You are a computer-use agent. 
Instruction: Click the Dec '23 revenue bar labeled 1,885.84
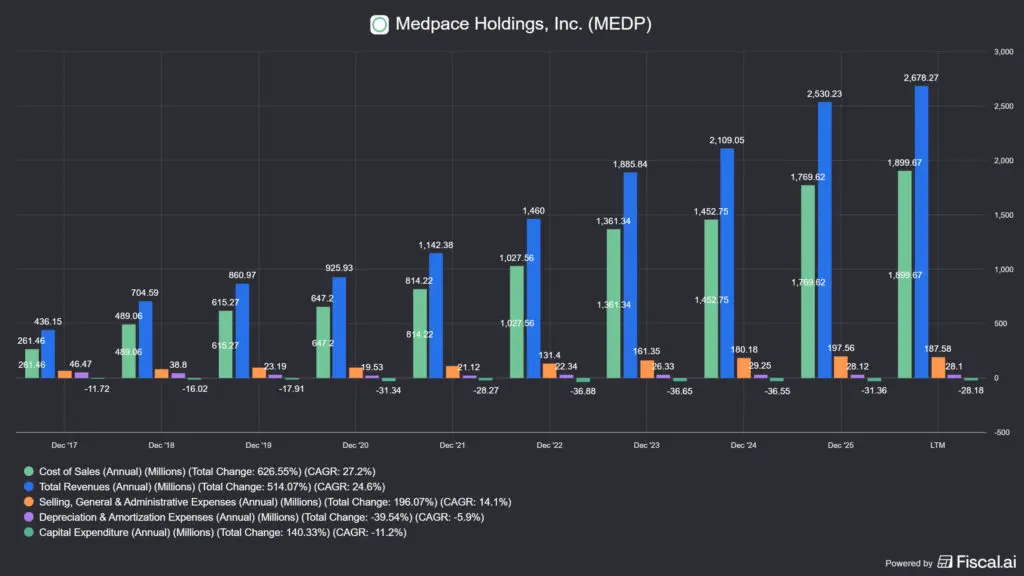tap(630, 275)
